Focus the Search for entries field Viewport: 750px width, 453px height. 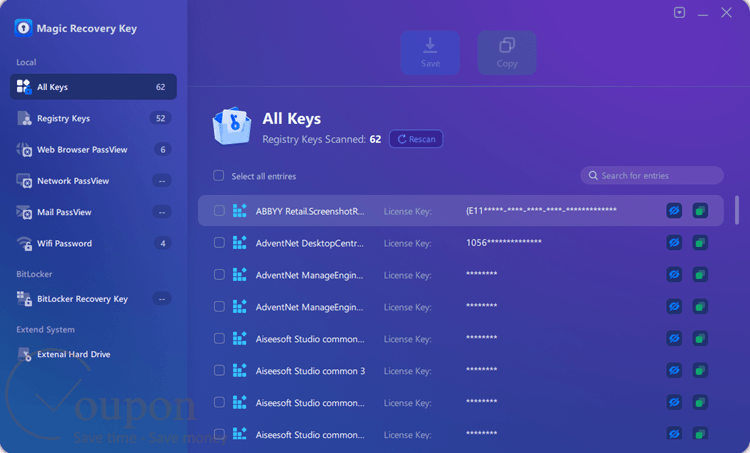(x=652, y=176)
